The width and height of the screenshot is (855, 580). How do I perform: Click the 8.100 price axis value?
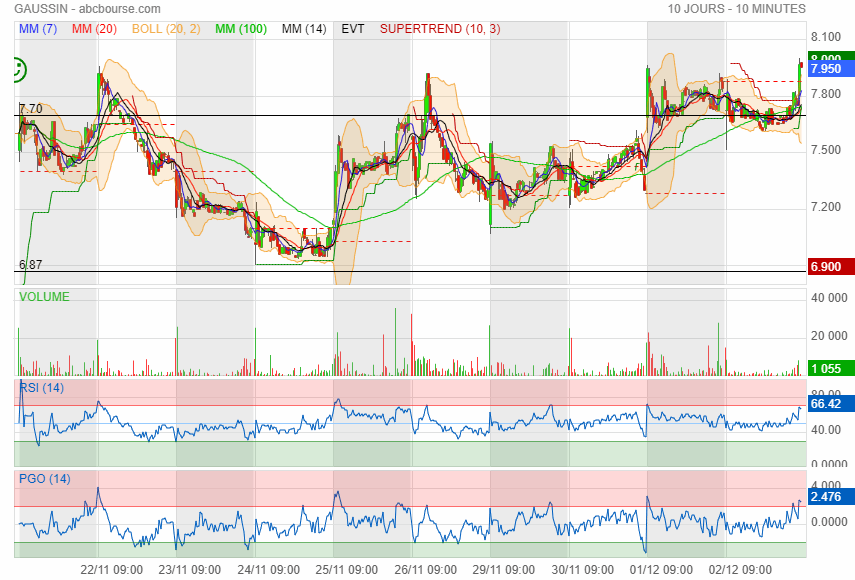pos(826,37)
